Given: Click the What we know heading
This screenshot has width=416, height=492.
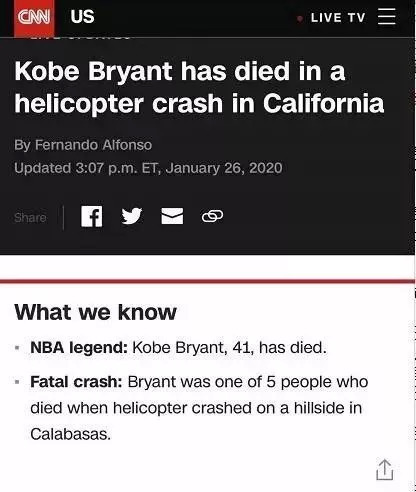Looking at the screenshot, I should point(95,312).
